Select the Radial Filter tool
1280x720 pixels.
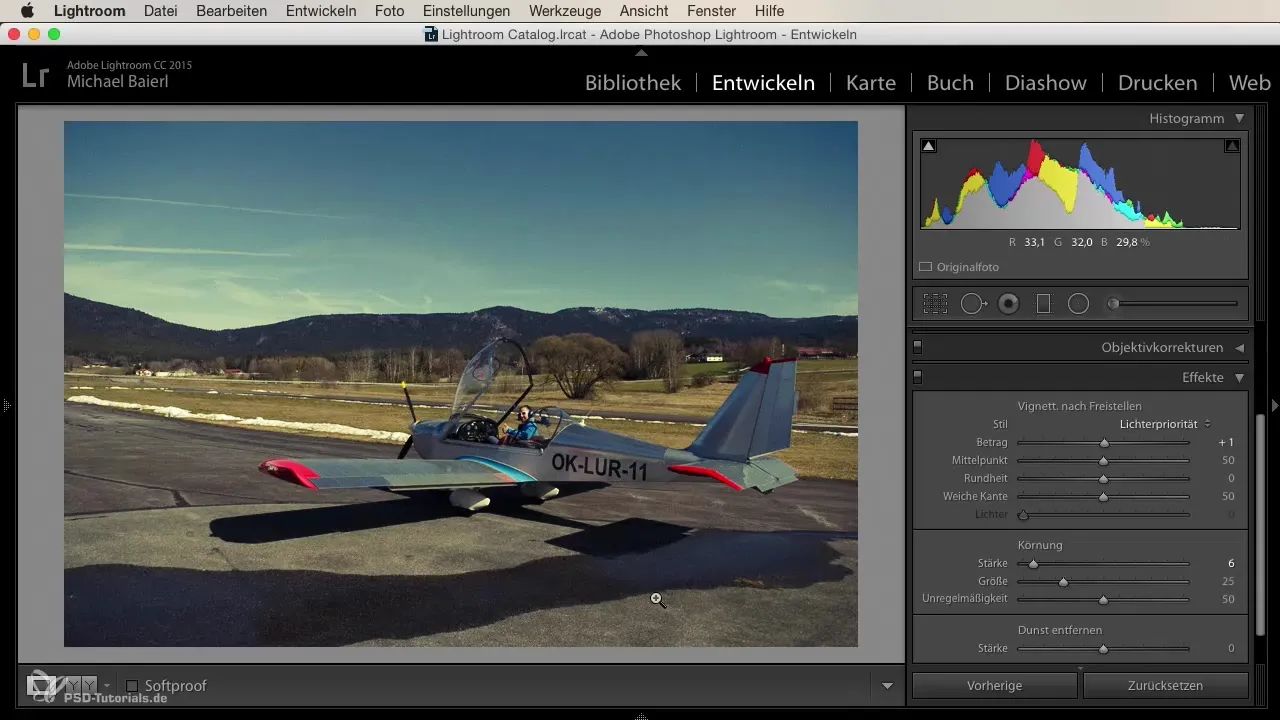click(1078, 304)
